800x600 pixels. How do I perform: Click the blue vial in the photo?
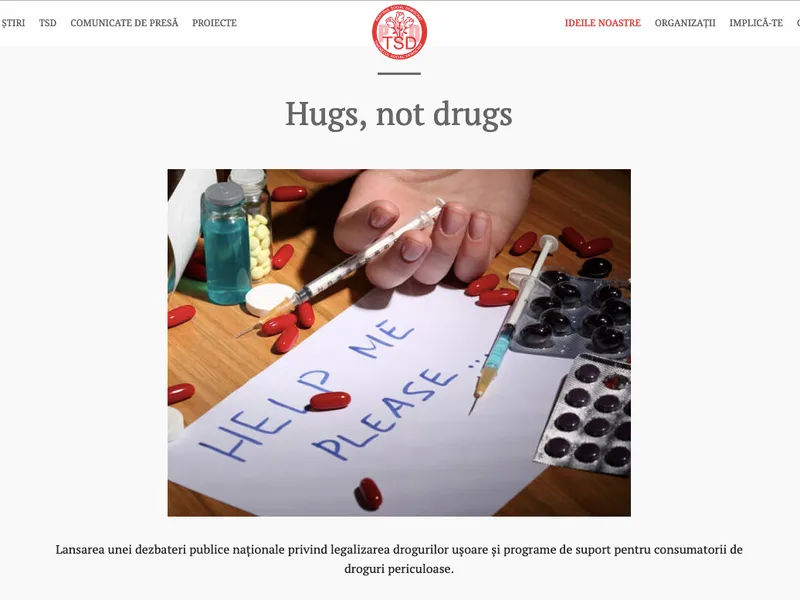[225, 244]
